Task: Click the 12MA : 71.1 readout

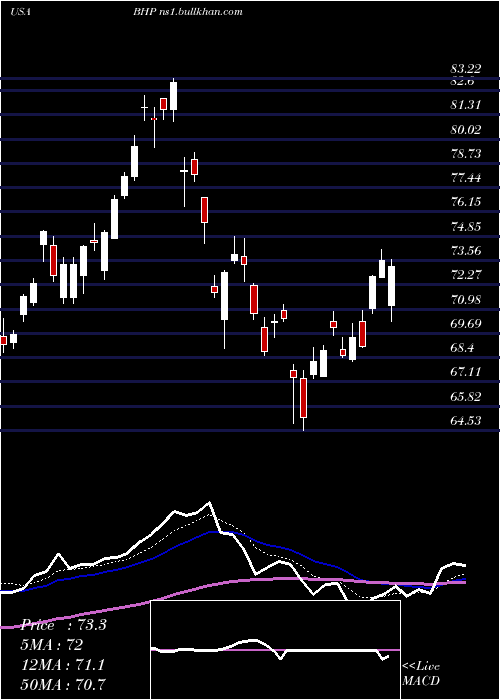Action: point(62,664)
